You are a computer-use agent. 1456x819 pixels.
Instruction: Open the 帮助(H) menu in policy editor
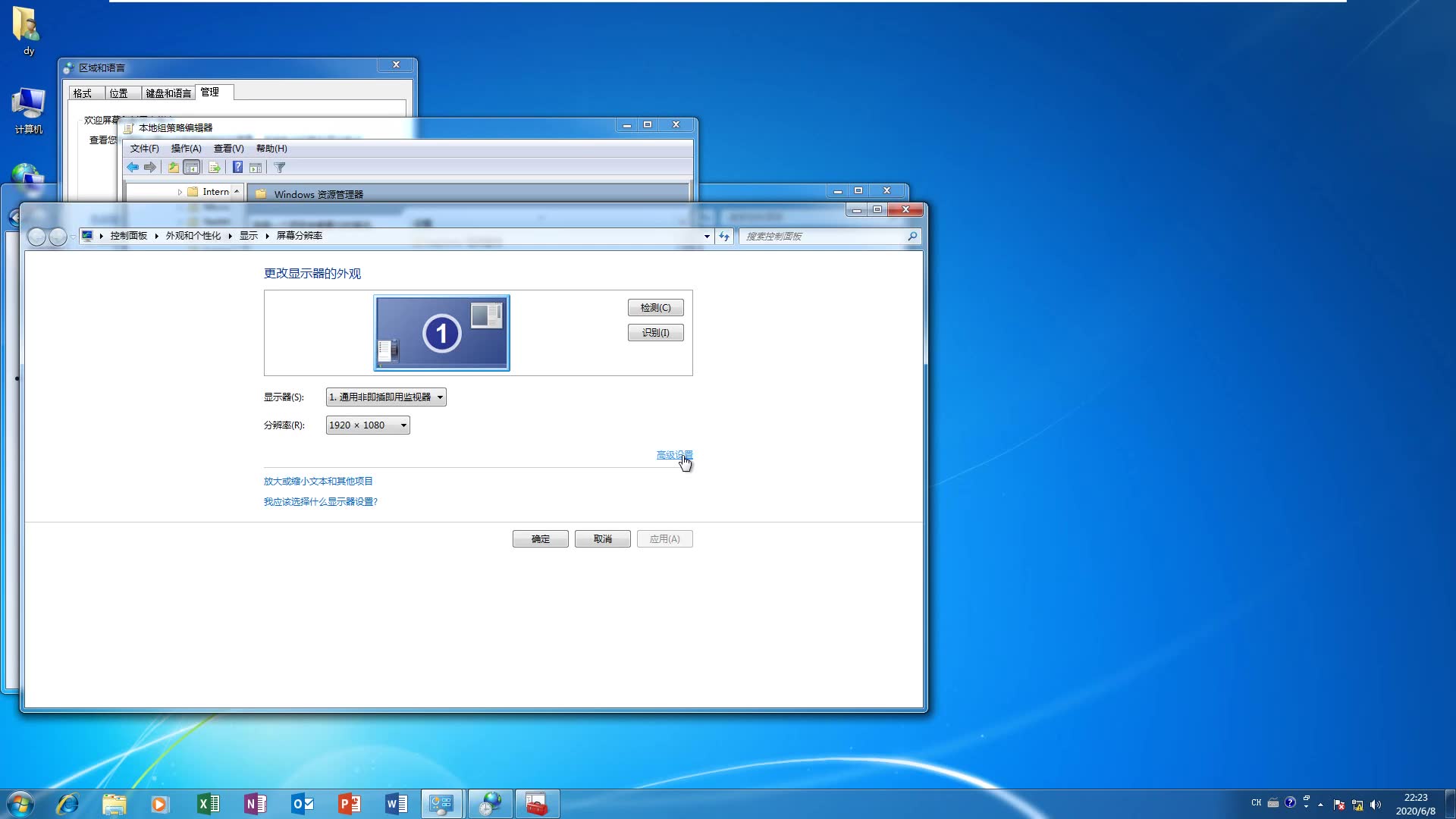(271, 149)
